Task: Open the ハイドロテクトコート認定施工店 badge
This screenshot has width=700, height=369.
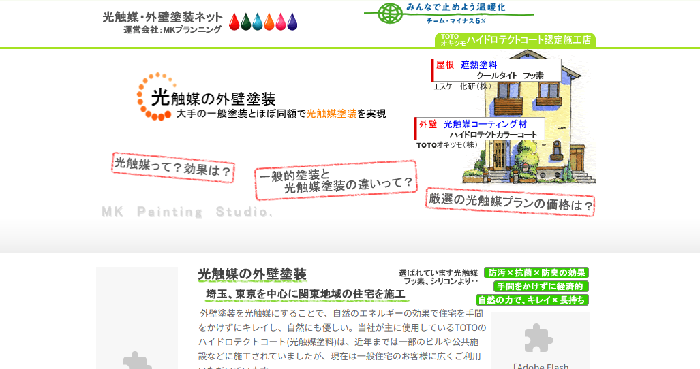Action: [515, 40]
